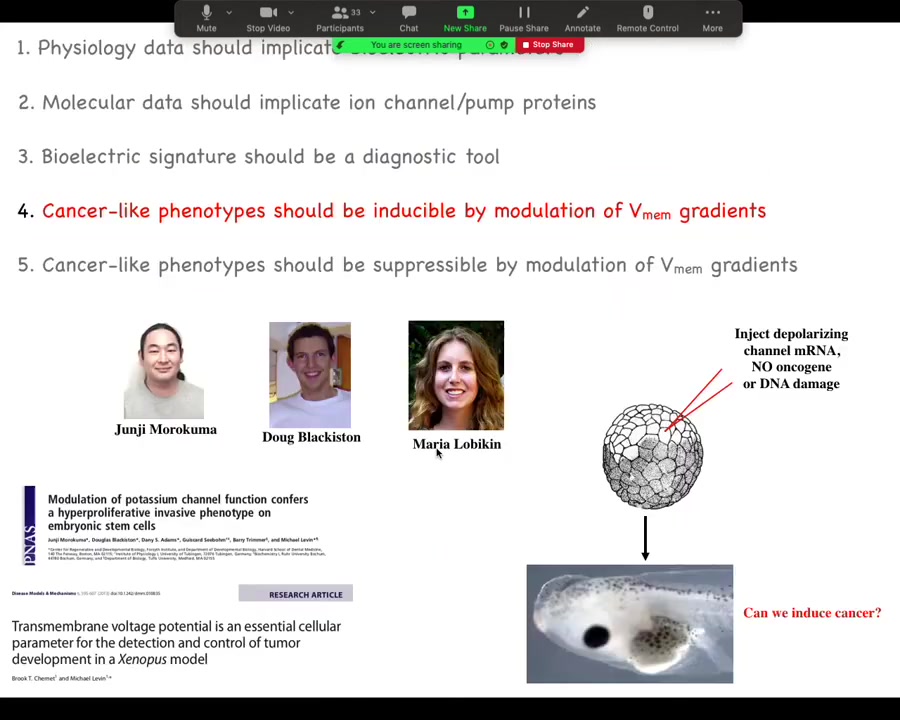Open the Annotate tools
The height and width of the screenshot is (720, 900).
pyautogui.click(x=582, y=18)
